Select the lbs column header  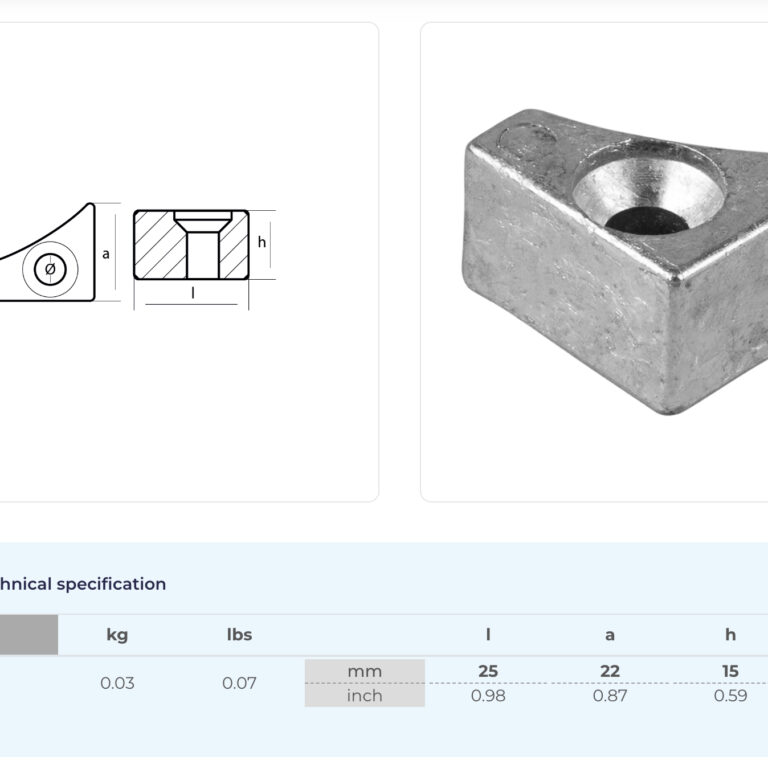coord(239,634)
